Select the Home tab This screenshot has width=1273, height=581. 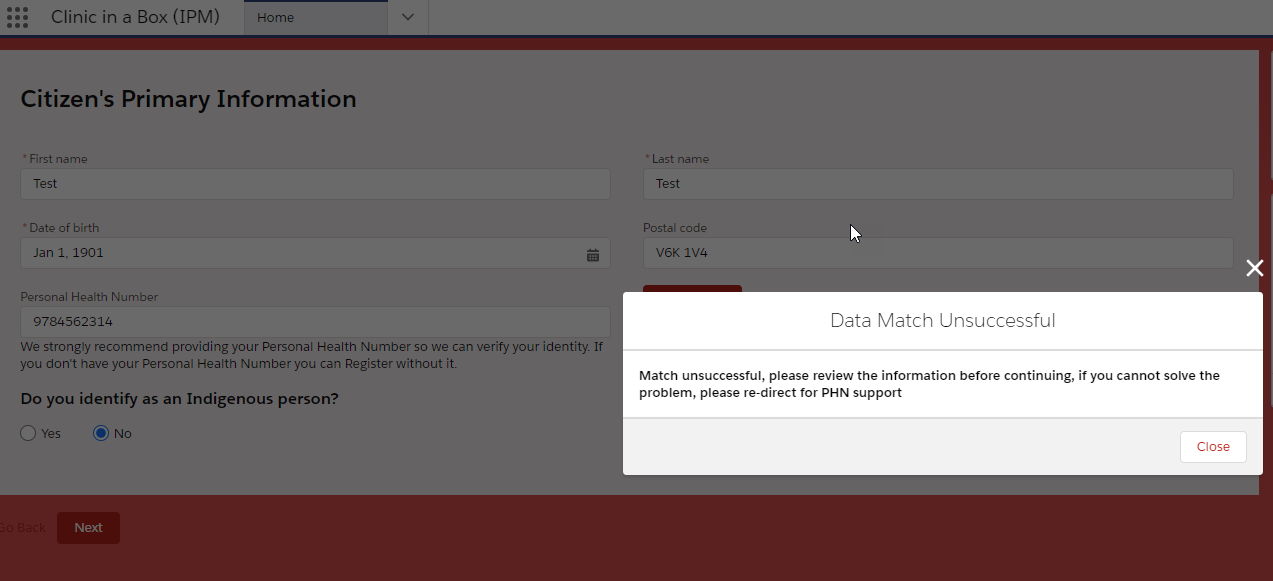click(x=315, y=17)
